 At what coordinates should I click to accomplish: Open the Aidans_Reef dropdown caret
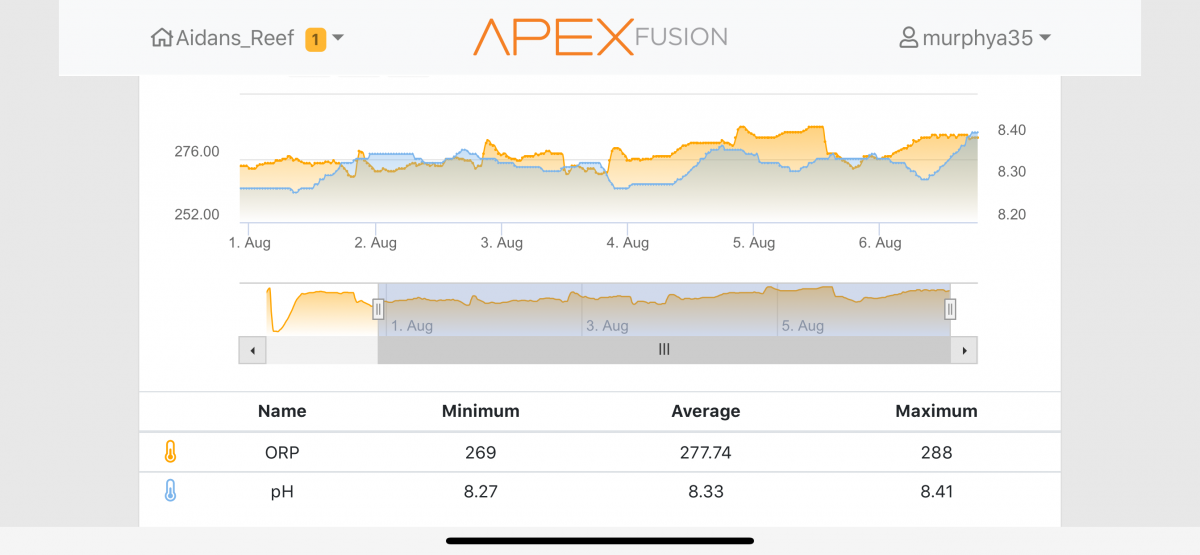pos(338,38)
